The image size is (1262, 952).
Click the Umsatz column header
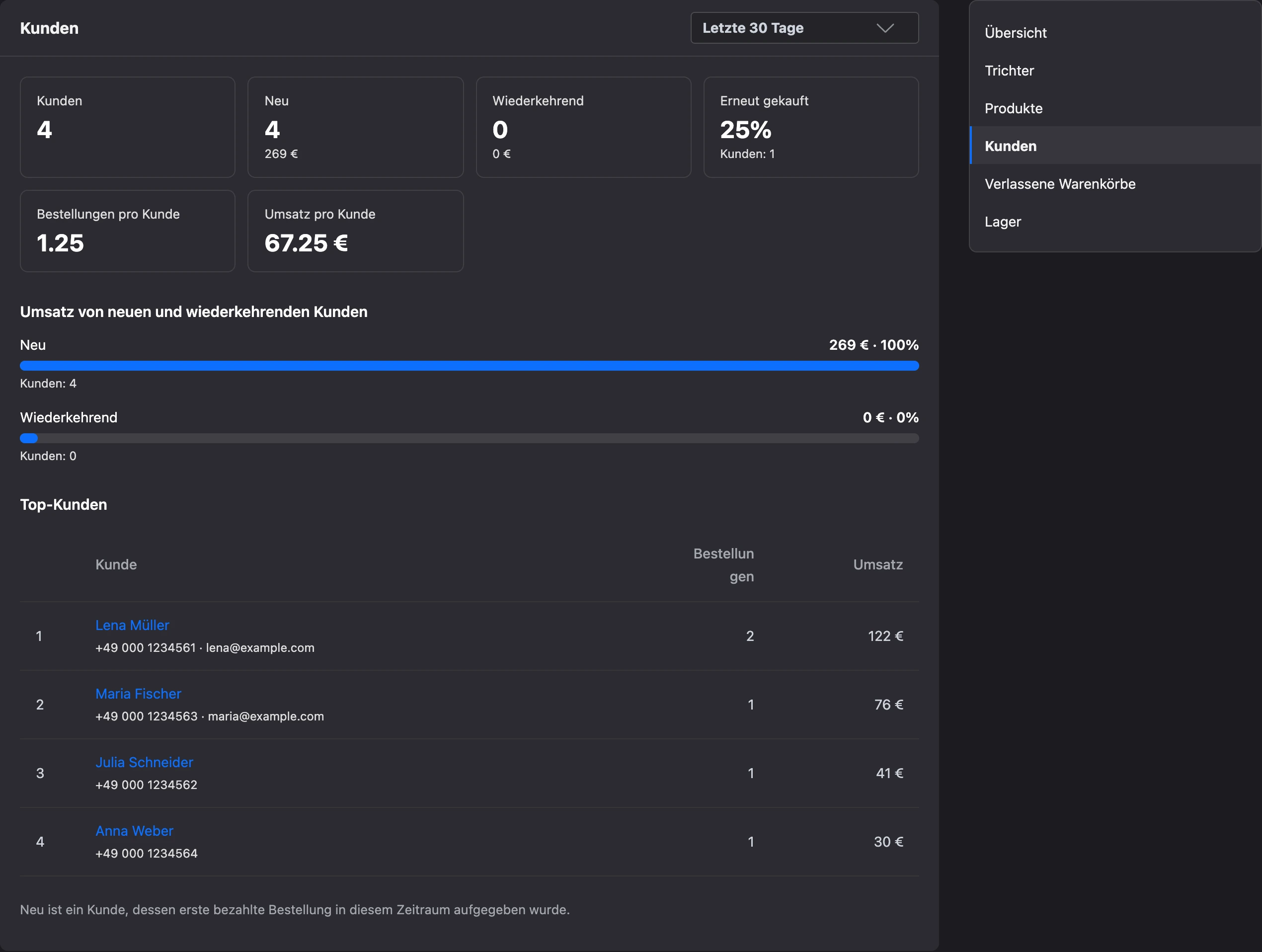[x=877, y=565]
